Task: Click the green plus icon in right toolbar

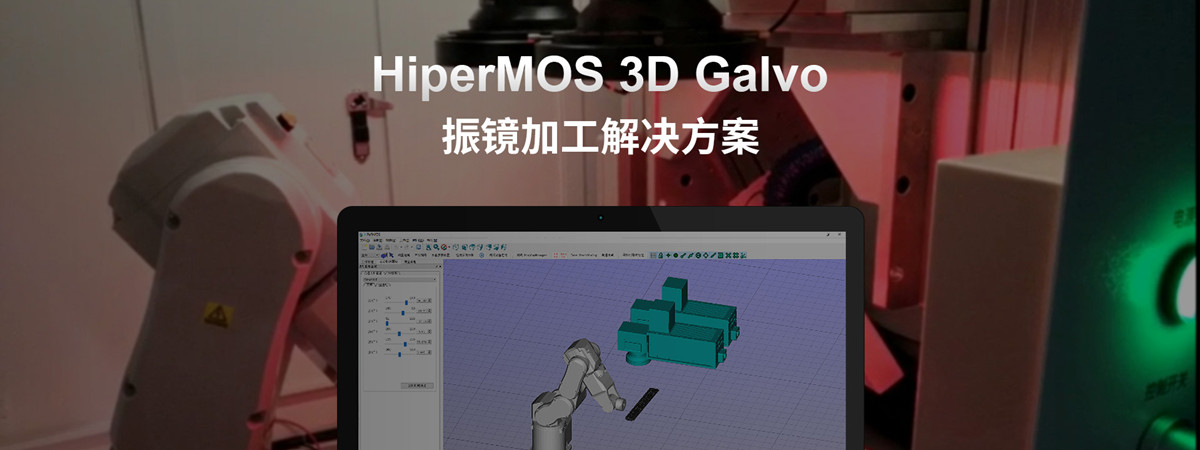Action: pyautogui.click(x=668, y=255)
